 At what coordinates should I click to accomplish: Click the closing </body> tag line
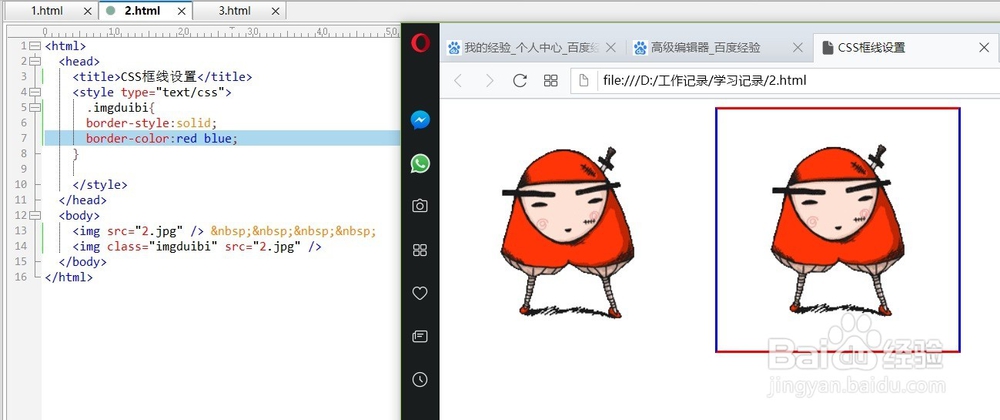[83, 262]
